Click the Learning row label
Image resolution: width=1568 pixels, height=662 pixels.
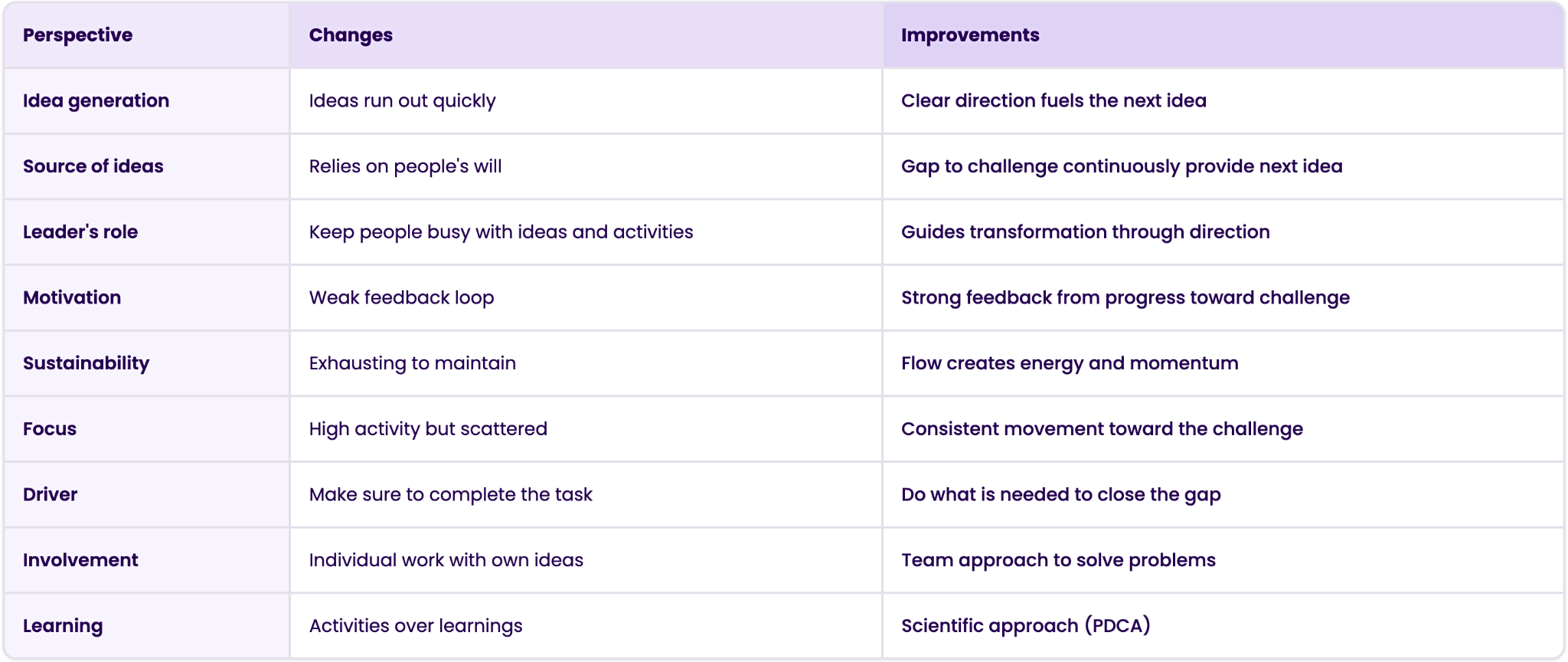coord(63,626)
